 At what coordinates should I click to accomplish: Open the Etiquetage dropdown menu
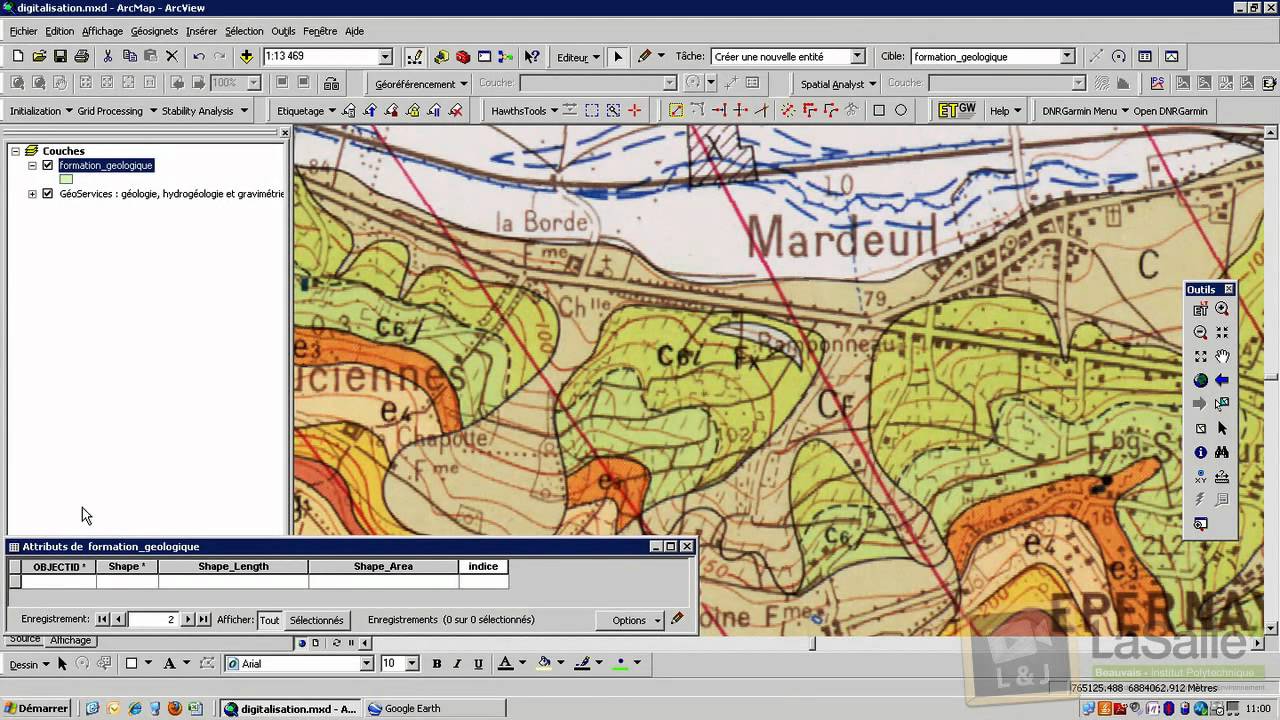point(306,111)
